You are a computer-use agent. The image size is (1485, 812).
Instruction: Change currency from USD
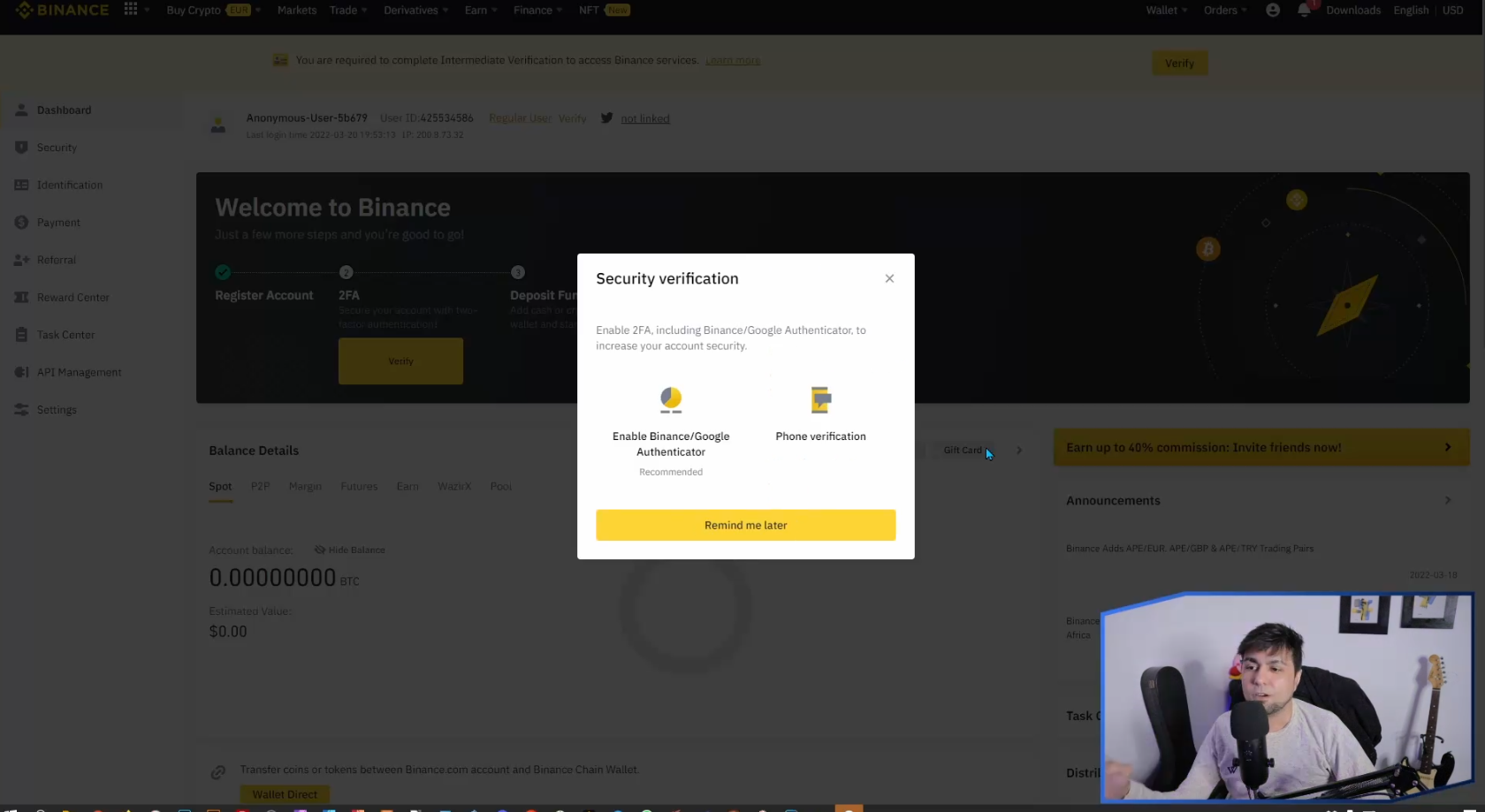click(1453, 11)
